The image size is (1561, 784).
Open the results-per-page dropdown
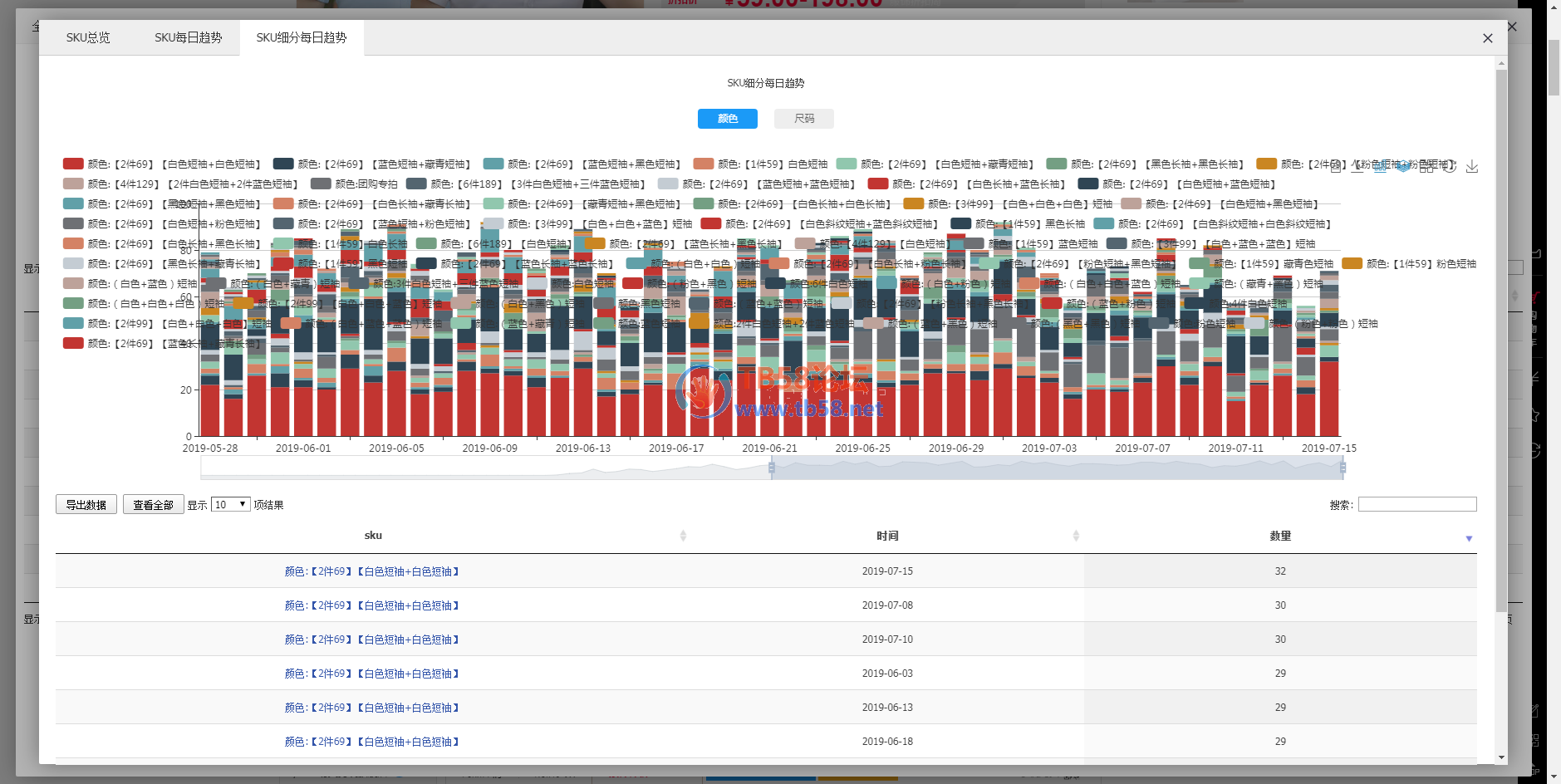coord(231,504)
